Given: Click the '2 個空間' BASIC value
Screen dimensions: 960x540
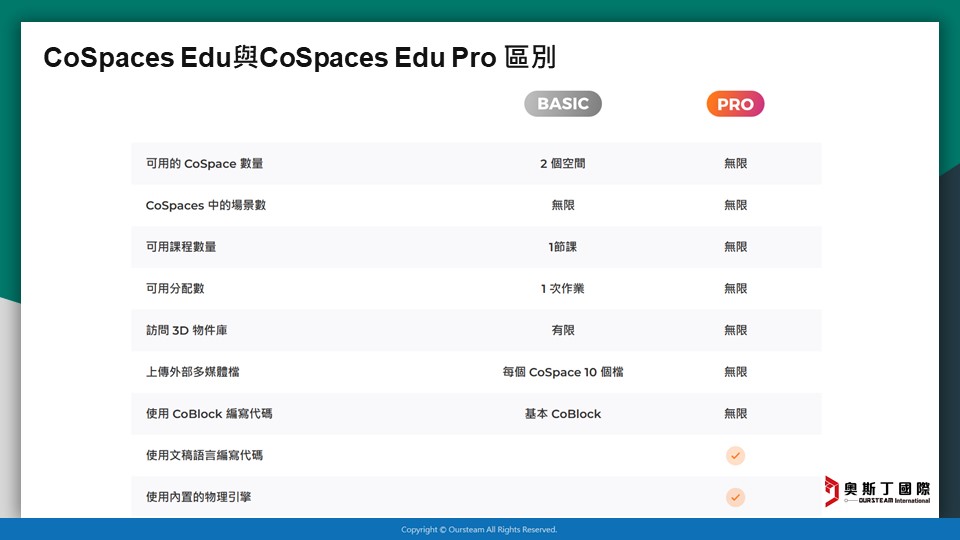Looking at the screenshot, I should (x=563, y=163).
